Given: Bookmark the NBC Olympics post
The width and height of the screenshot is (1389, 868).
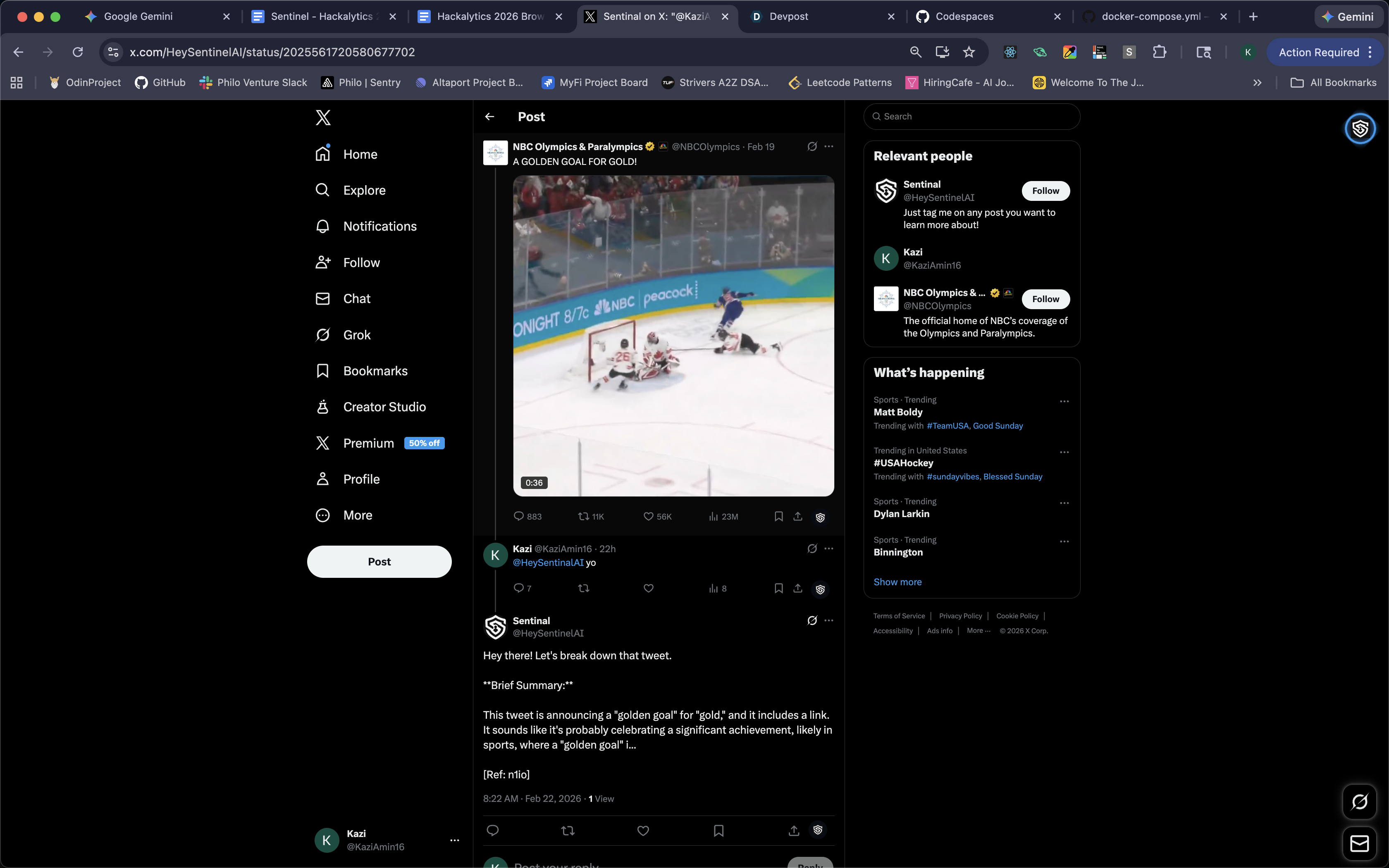Looking at the screenshot, I should [779, 517].
